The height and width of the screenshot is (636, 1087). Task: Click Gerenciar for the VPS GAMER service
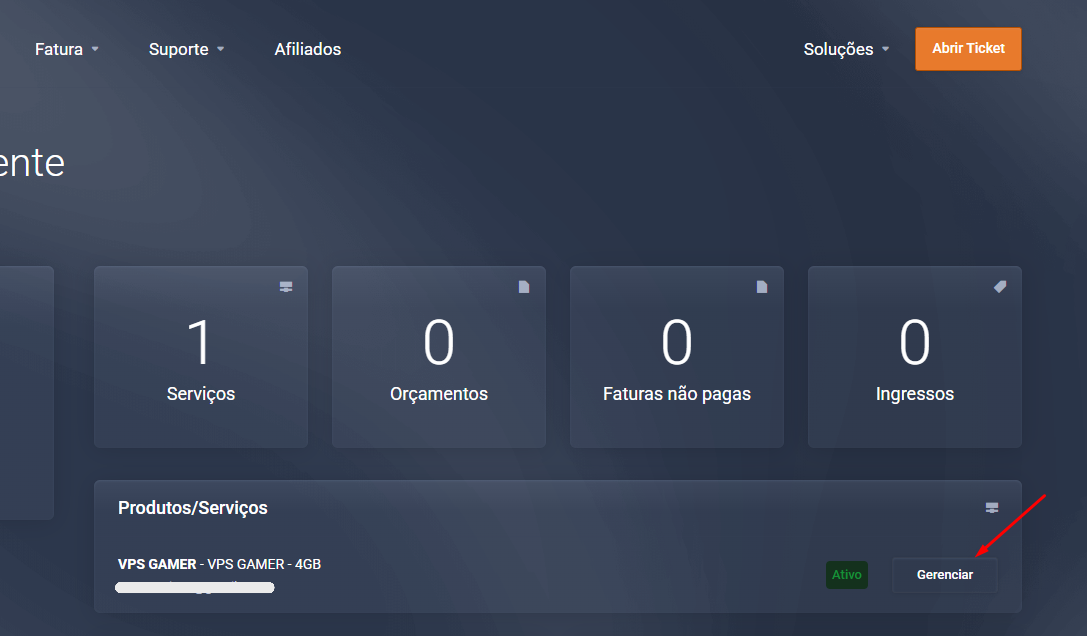[944, 574]
